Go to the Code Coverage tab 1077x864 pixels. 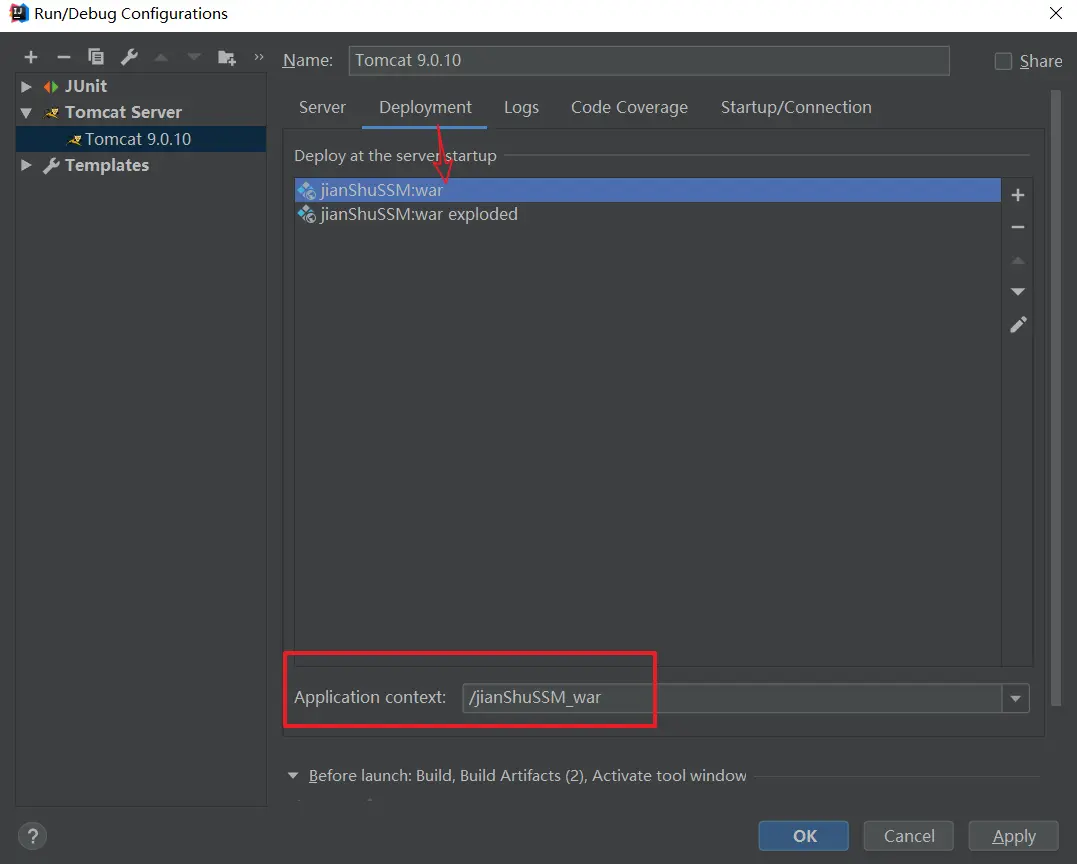click(x=629, y=107)
